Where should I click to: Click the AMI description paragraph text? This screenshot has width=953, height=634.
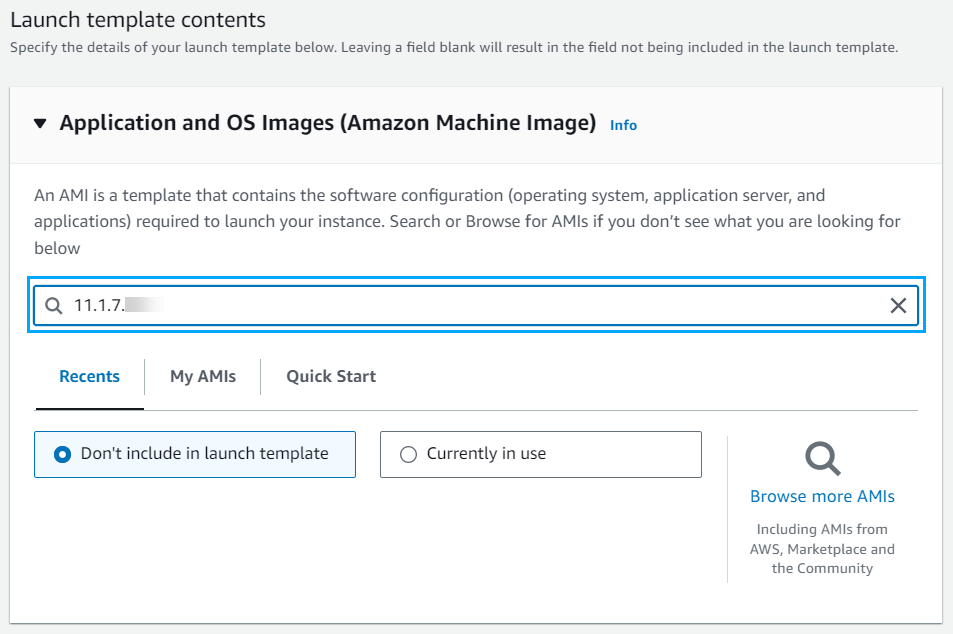467,221
